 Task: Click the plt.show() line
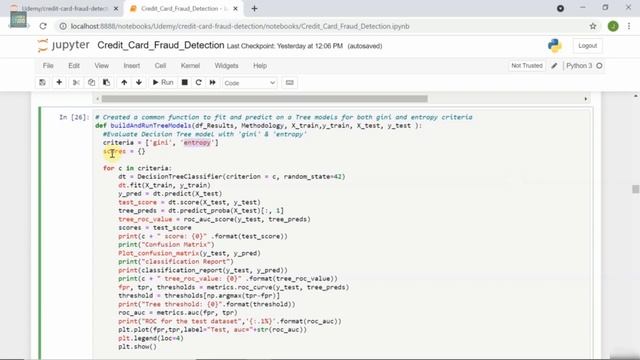pos(138,347)
